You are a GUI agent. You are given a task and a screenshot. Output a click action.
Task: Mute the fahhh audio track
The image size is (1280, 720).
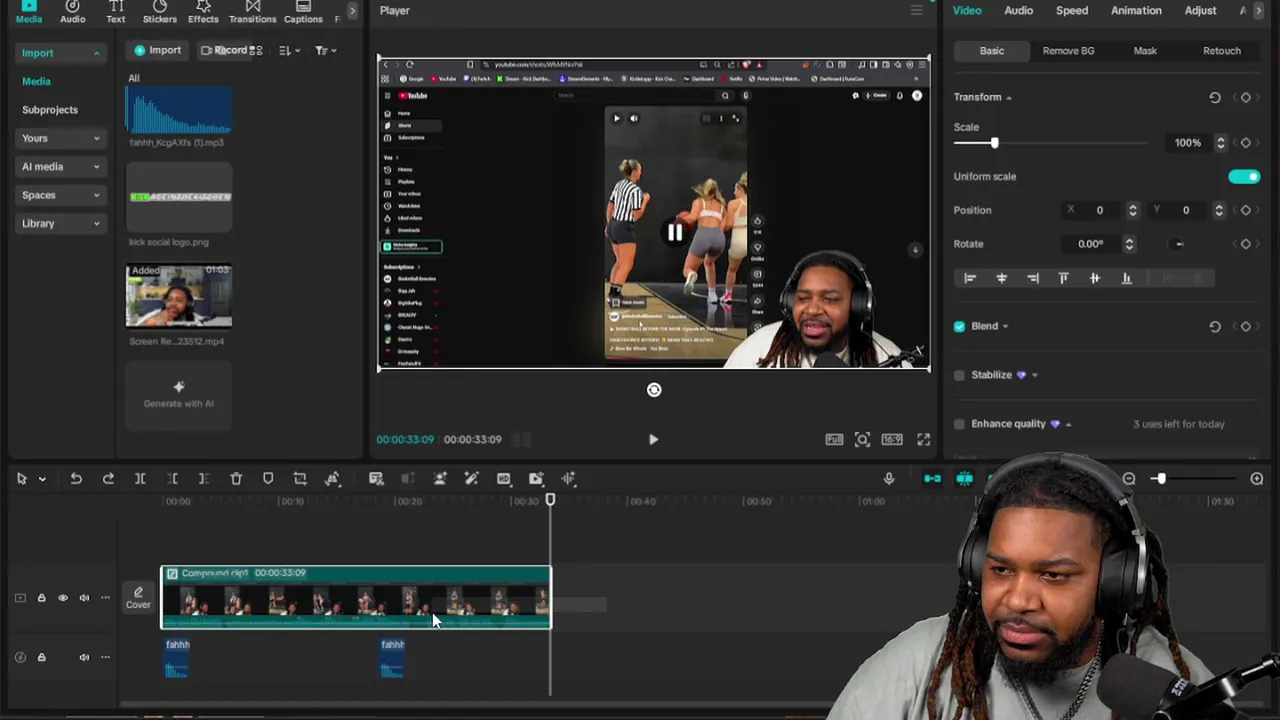84,657
